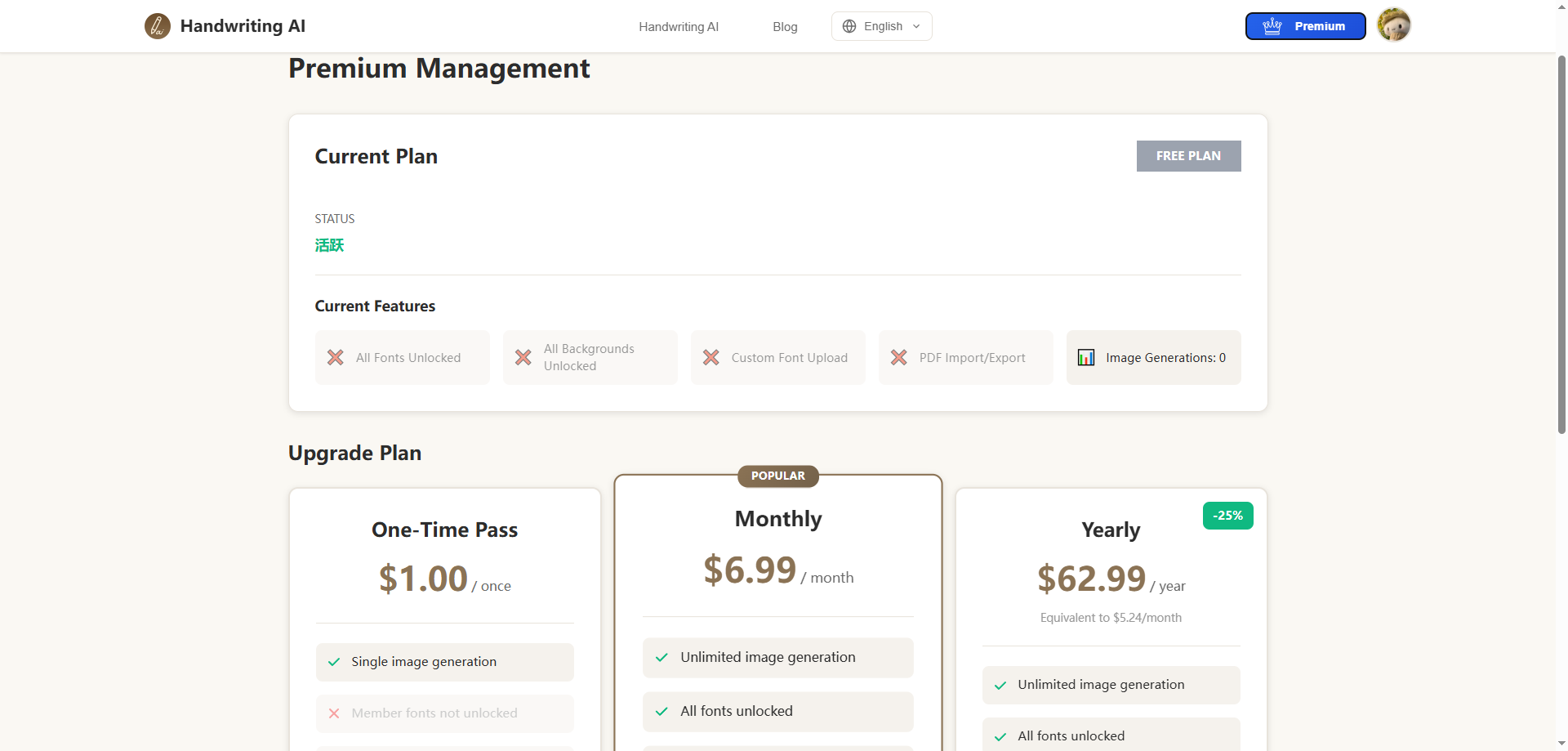The width and height of the screenshot is (1568, 751).
Task: Click the POPULAR badge on Monthly plan
Action: tap(778, 476)
